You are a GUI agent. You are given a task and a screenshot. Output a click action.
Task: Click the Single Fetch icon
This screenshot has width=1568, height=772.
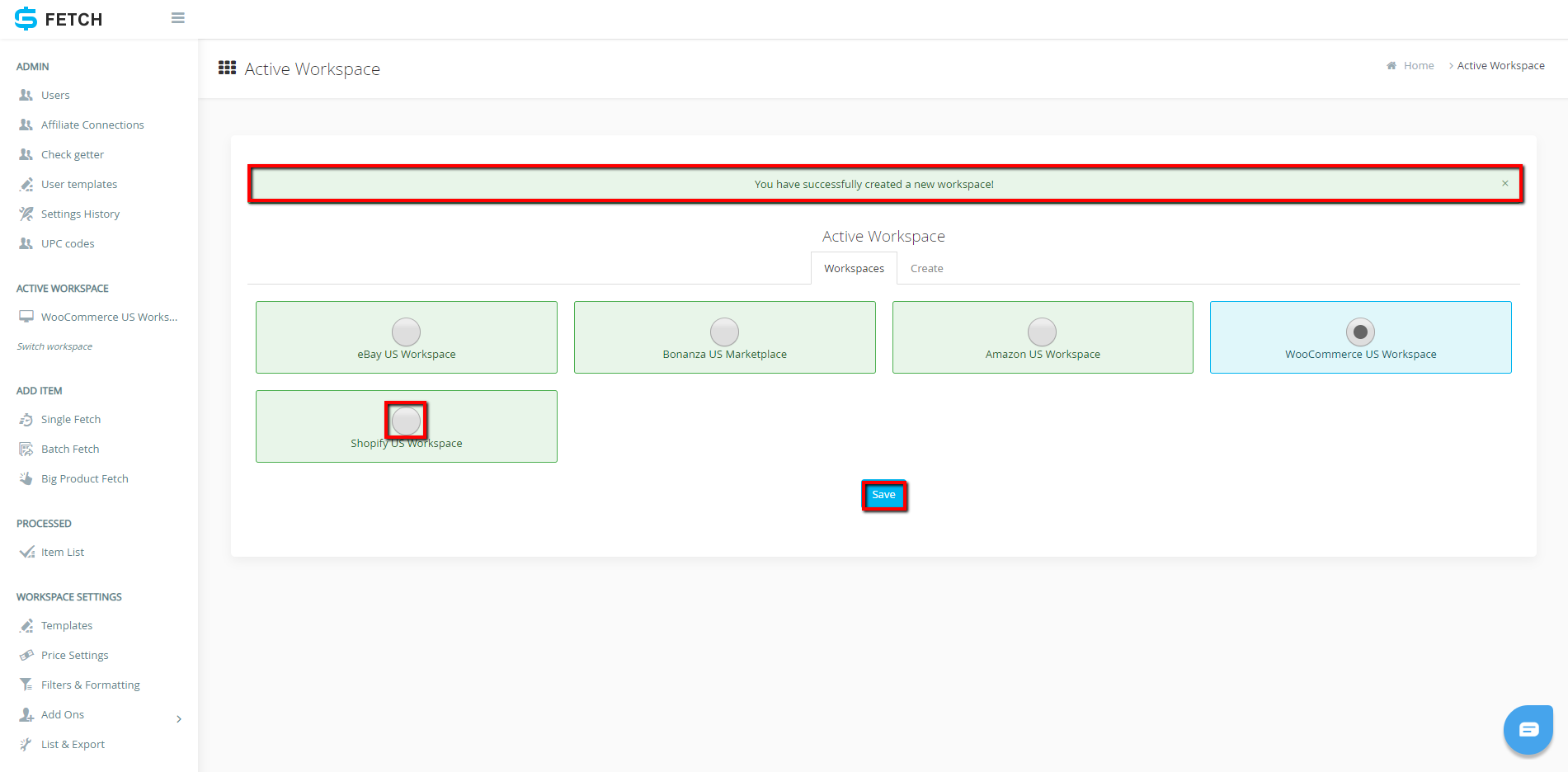(x=26, y=419)
